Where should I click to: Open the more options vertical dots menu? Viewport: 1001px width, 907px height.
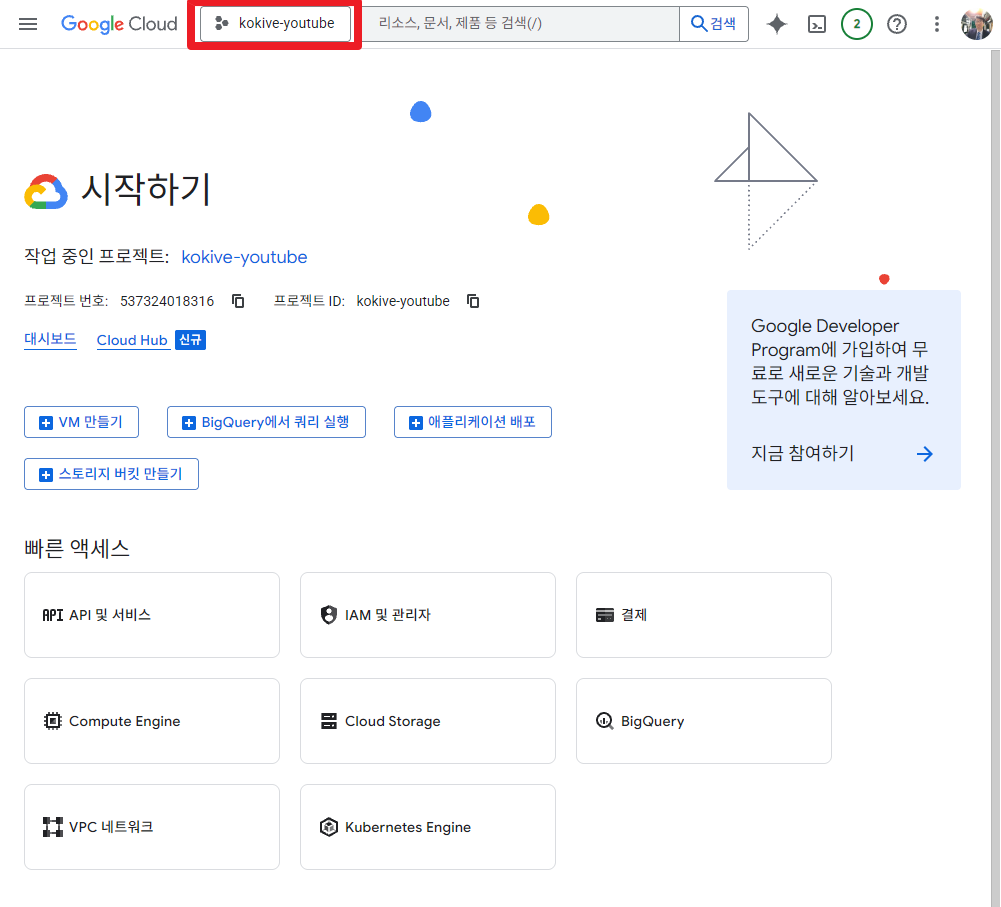pos(936,23)
